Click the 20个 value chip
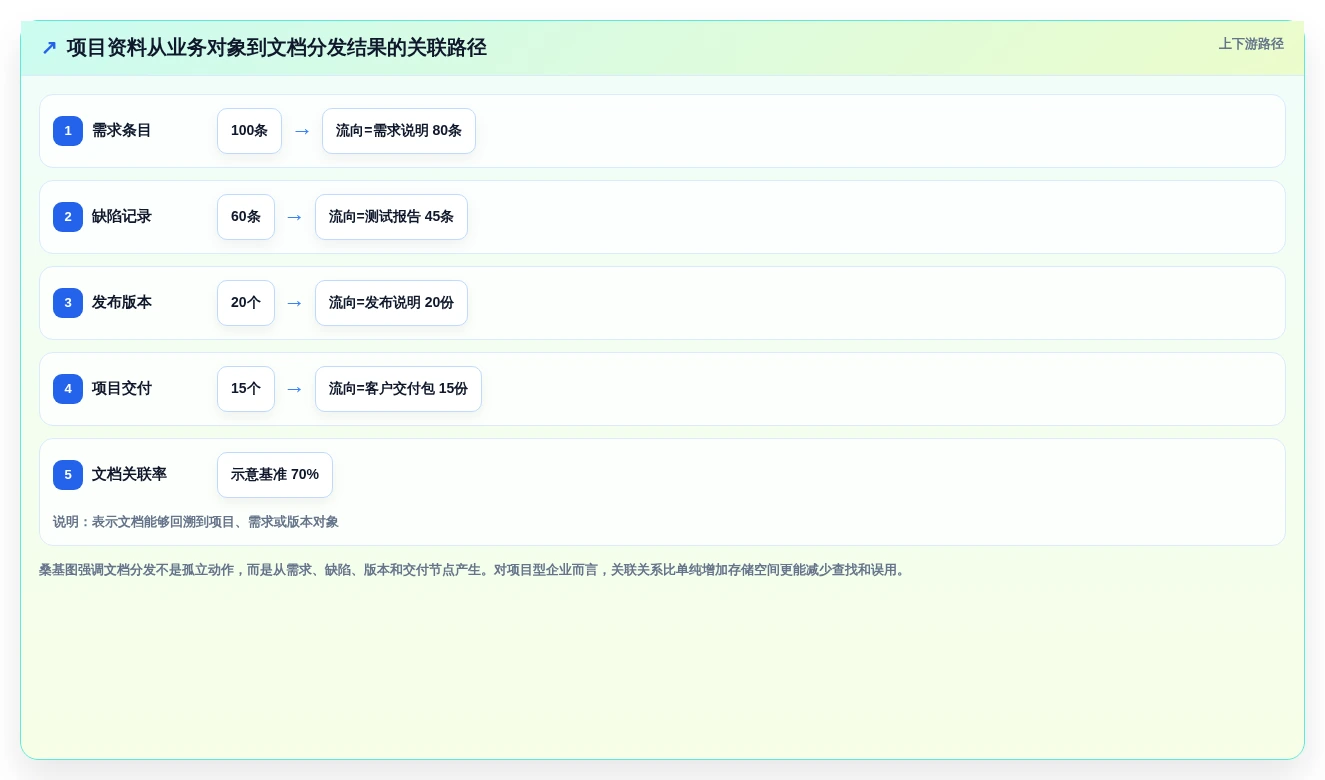The width and height of the screenshot is (1325, 780). coord(246,303)
